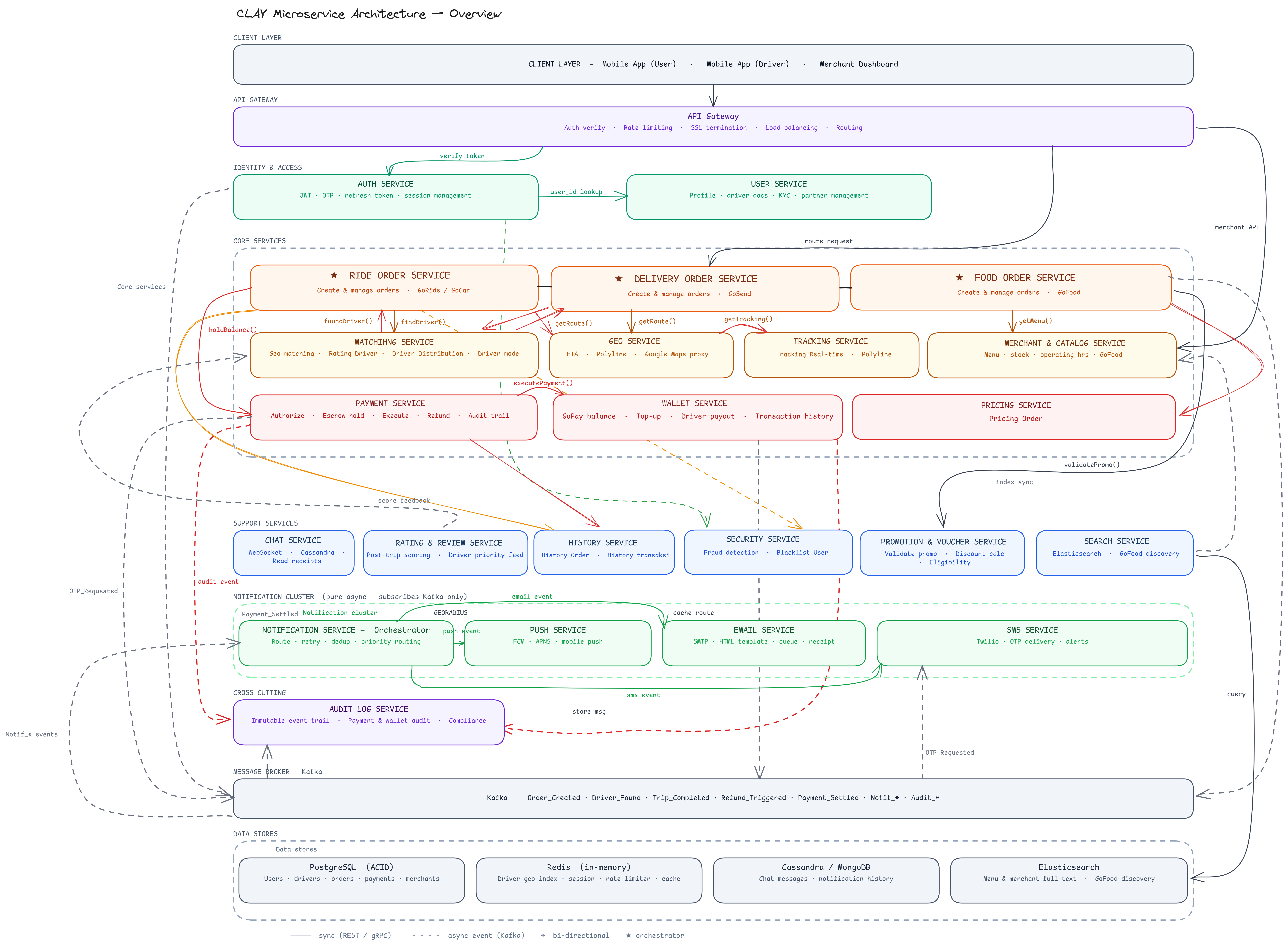
Task: Click the star icon in RIDE ORDER SERVICE
Action: pos(334,275)
